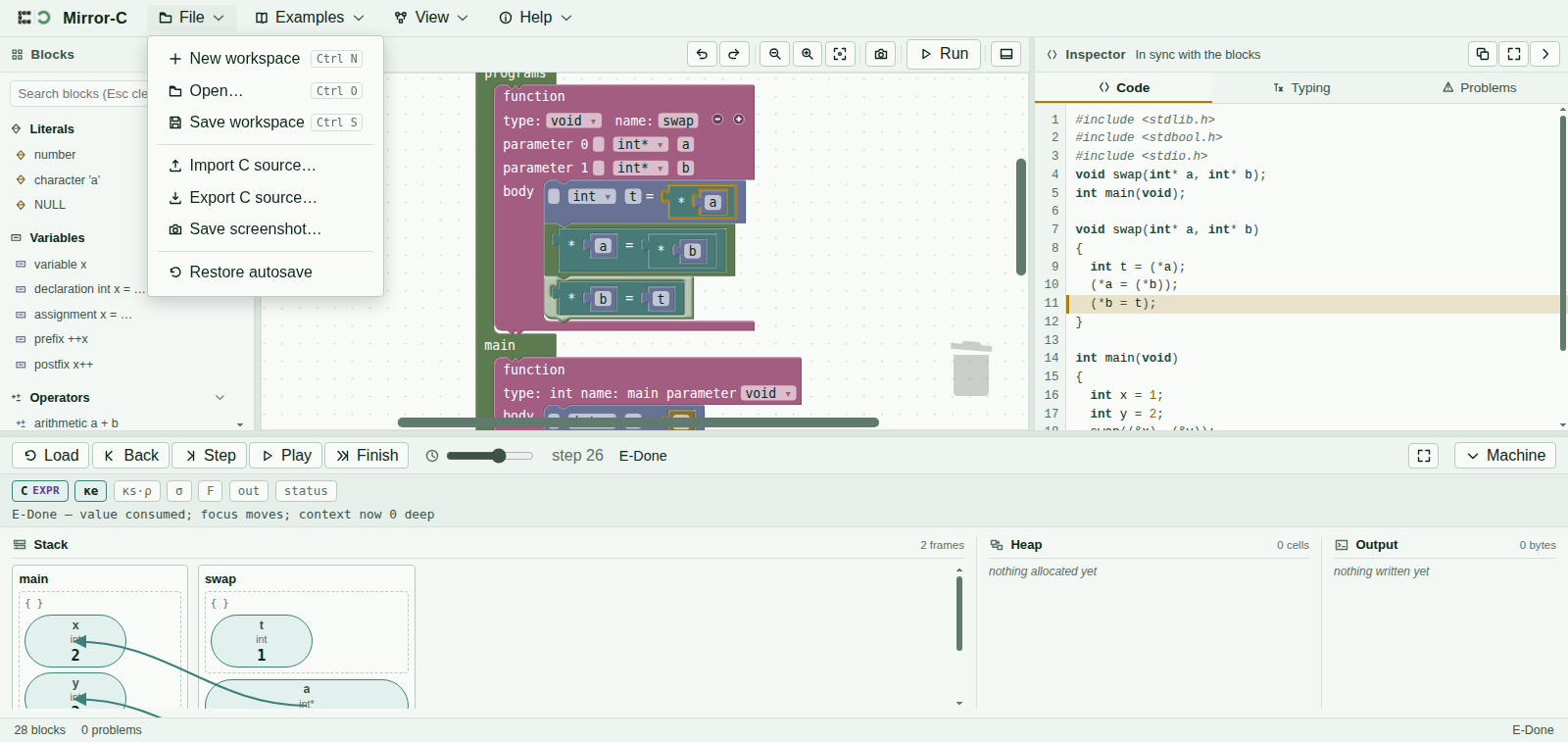The width and height of the screenshot is (1568, 742).
Task: Fit blocks to view with focus icon
Action: pyautogui.click(x=840, y=54)
